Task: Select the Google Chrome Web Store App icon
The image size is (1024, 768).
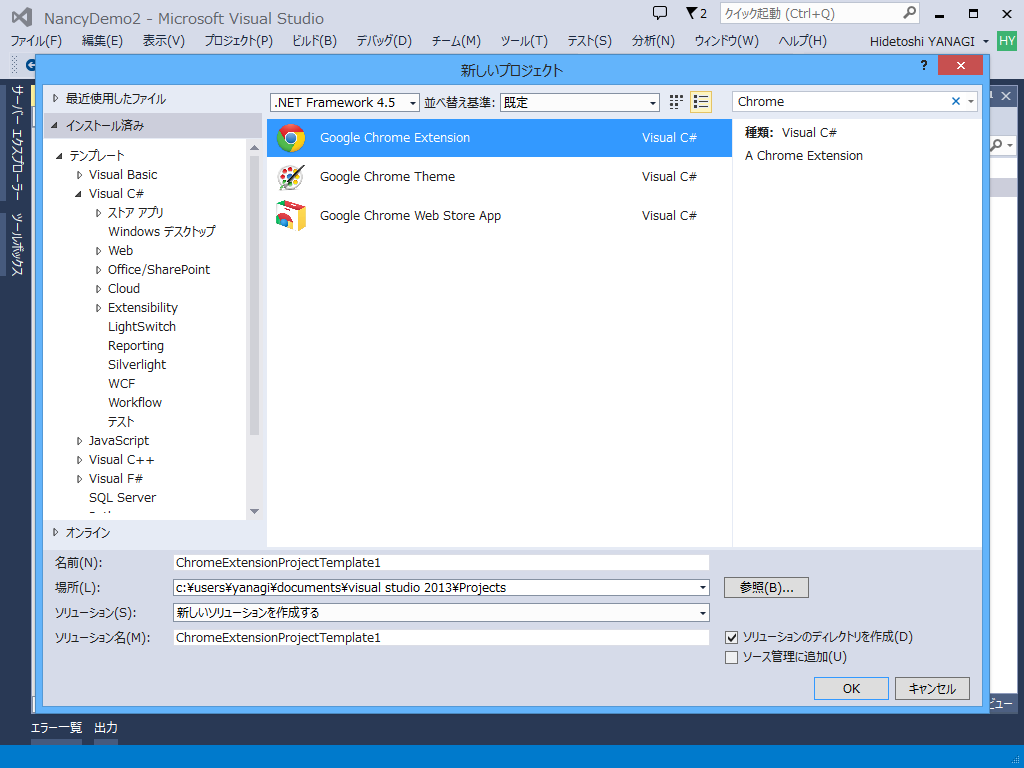Action: 291,216
